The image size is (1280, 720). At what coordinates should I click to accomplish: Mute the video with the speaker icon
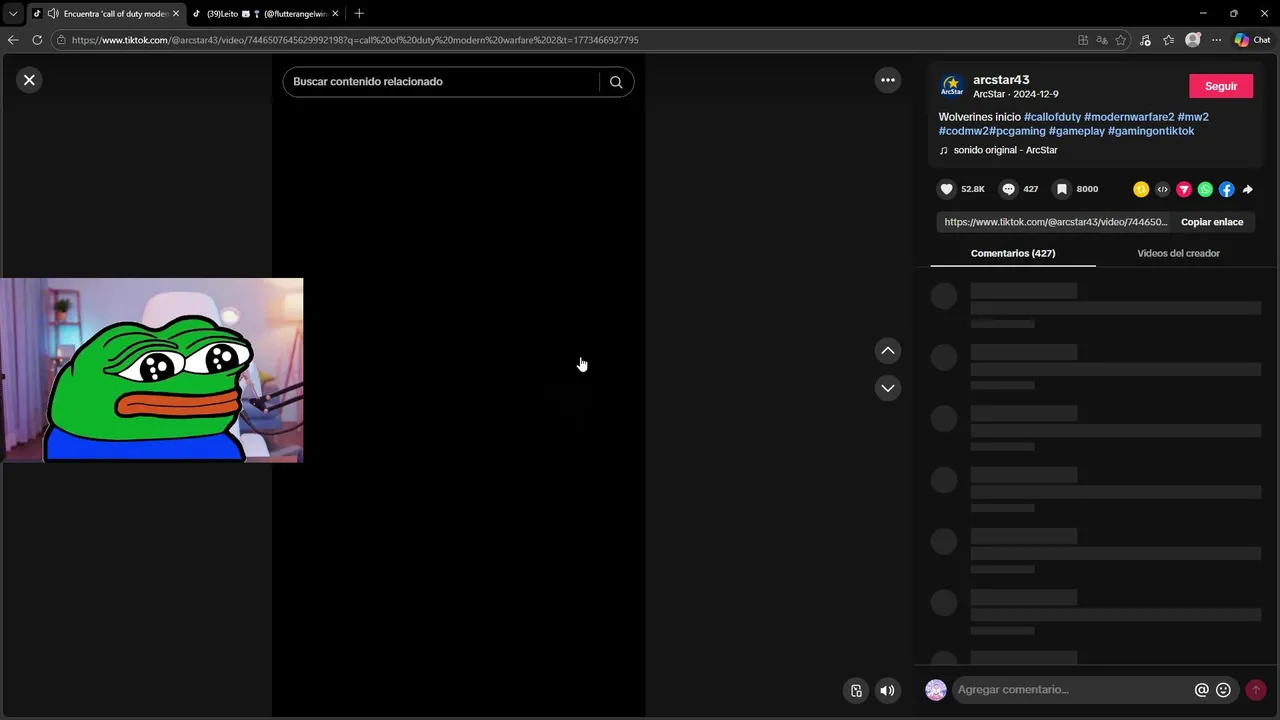pyautogui.click(x=887, y=690)
